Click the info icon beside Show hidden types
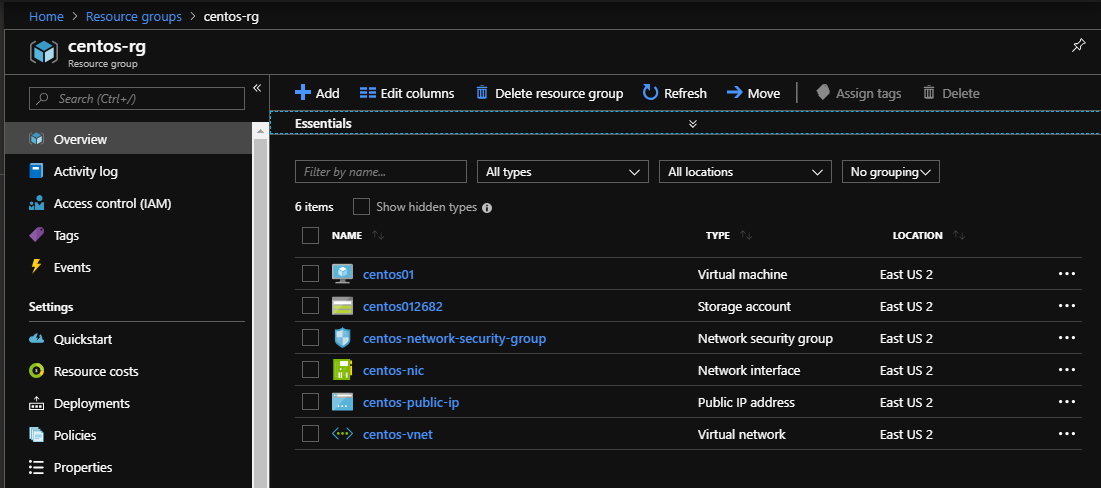1101x488 pixels. (x=487, y=208)
